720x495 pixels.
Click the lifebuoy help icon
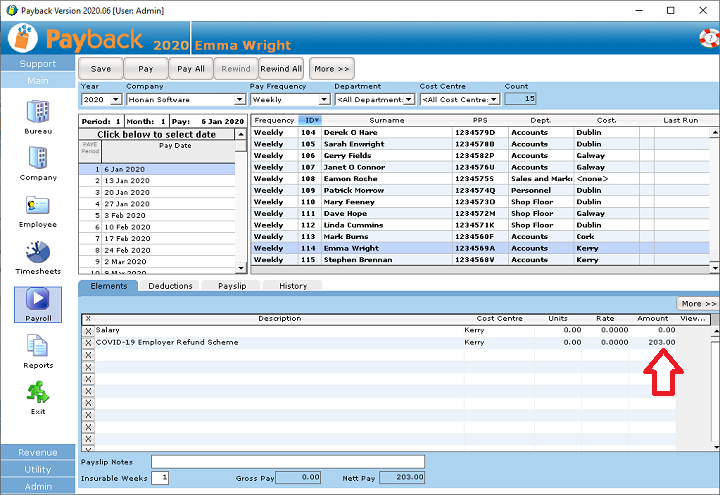[707, 38]
